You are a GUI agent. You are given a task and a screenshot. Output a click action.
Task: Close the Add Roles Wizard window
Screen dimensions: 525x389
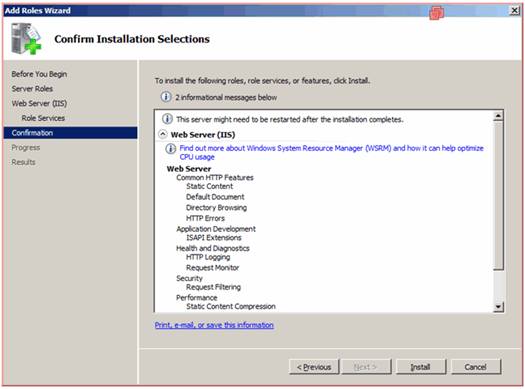[x=514, y=11]
